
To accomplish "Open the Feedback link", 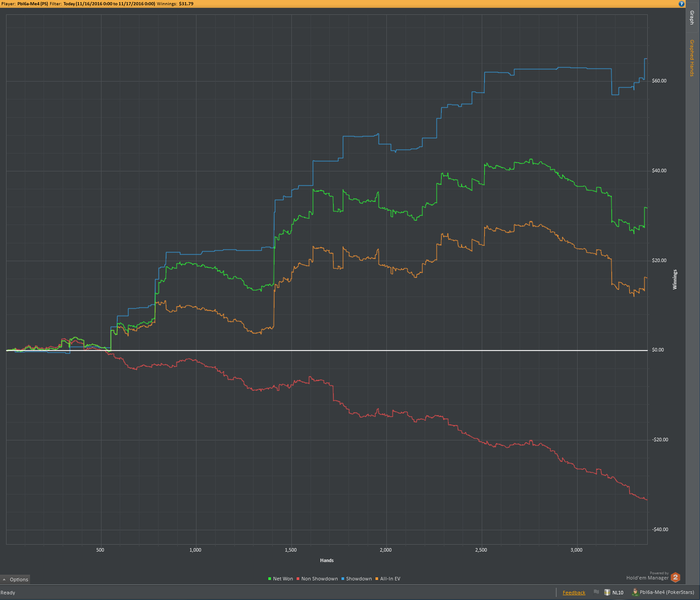I will (574, 592).
